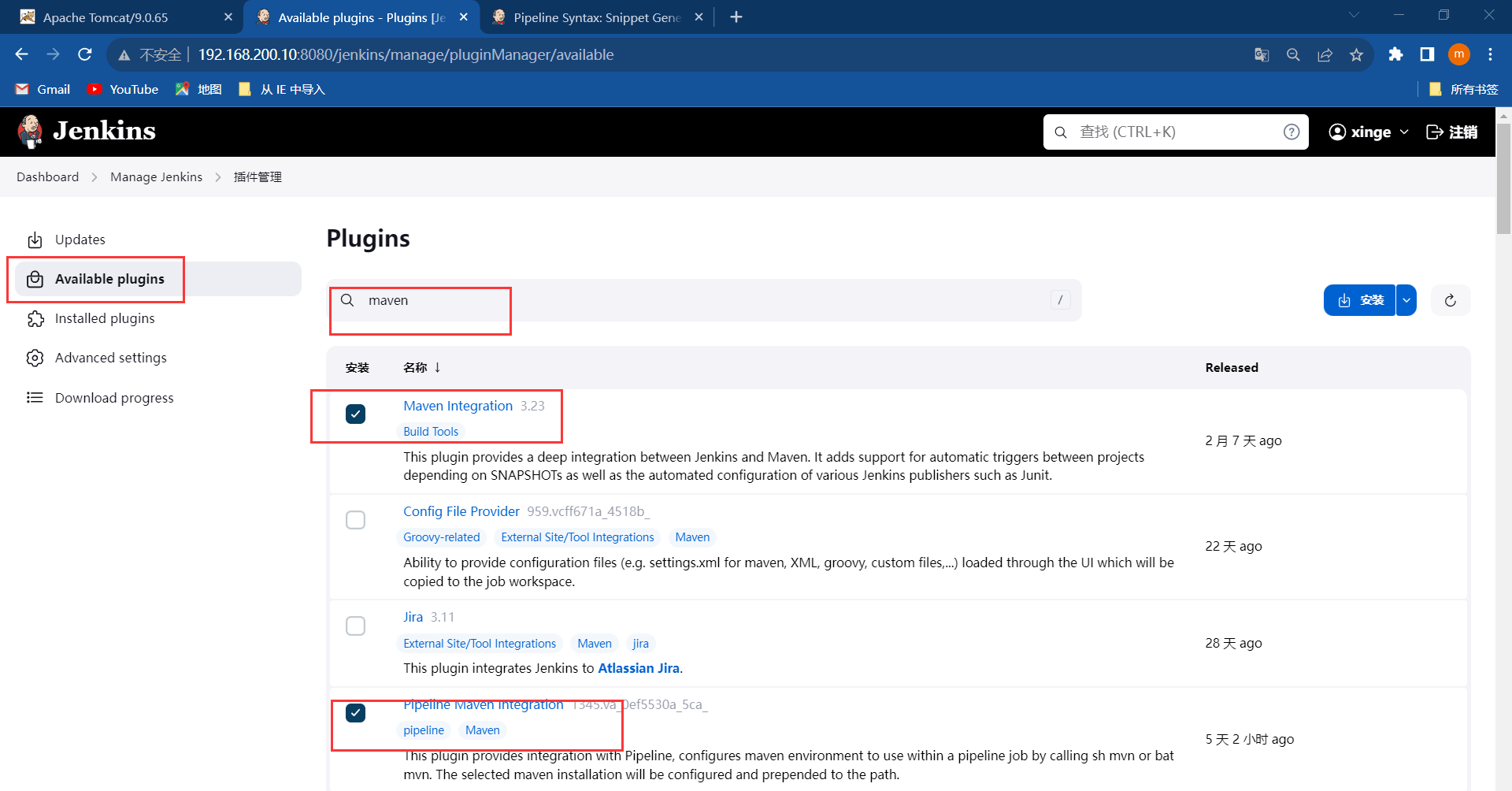The width and height of the screenshot is (1512, 791).
Task: Open the tab search chevron in title bar
Action: 1354,15
